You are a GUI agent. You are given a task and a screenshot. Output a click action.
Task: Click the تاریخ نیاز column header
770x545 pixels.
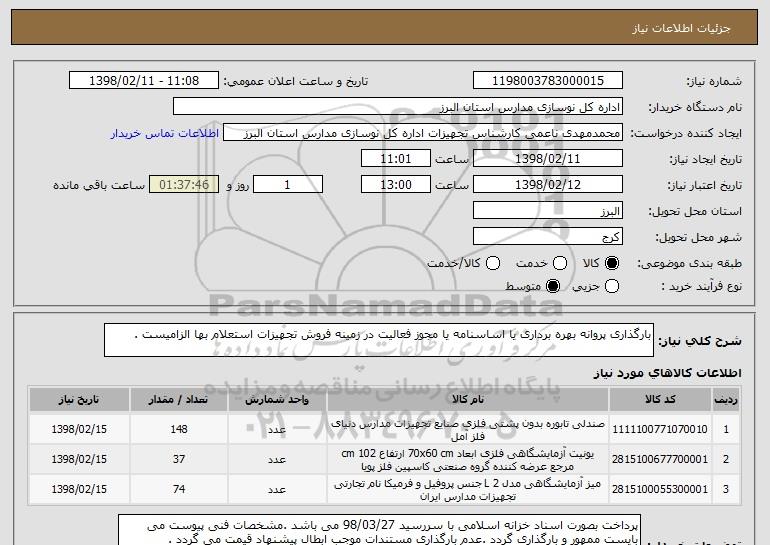79,400
